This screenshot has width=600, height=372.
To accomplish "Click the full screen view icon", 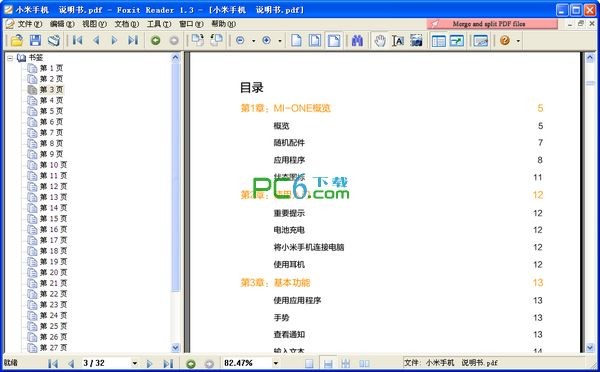I will [x=457, y=40].
